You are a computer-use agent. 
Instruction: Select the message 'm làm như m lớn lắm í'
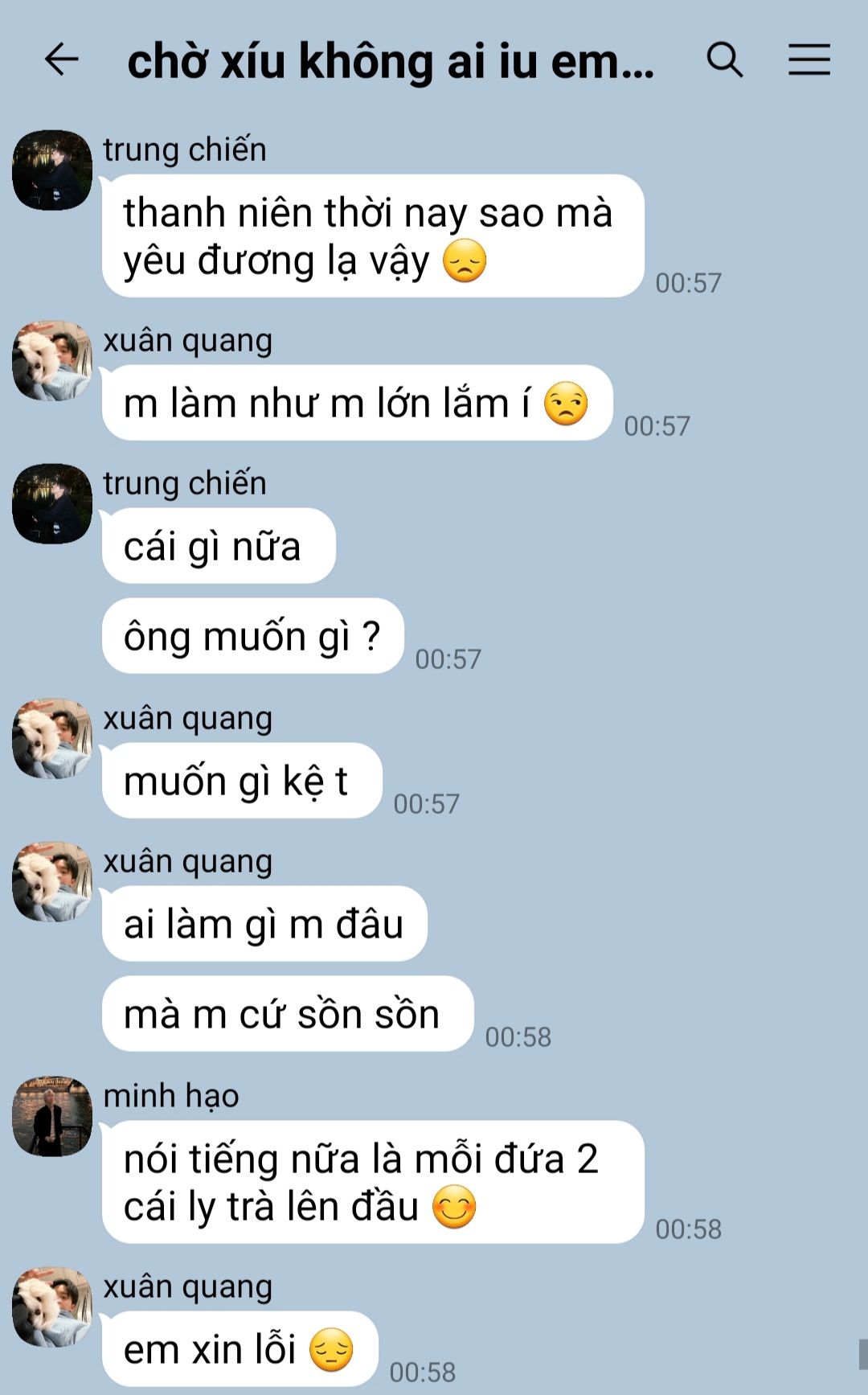(x=358, y=403)
